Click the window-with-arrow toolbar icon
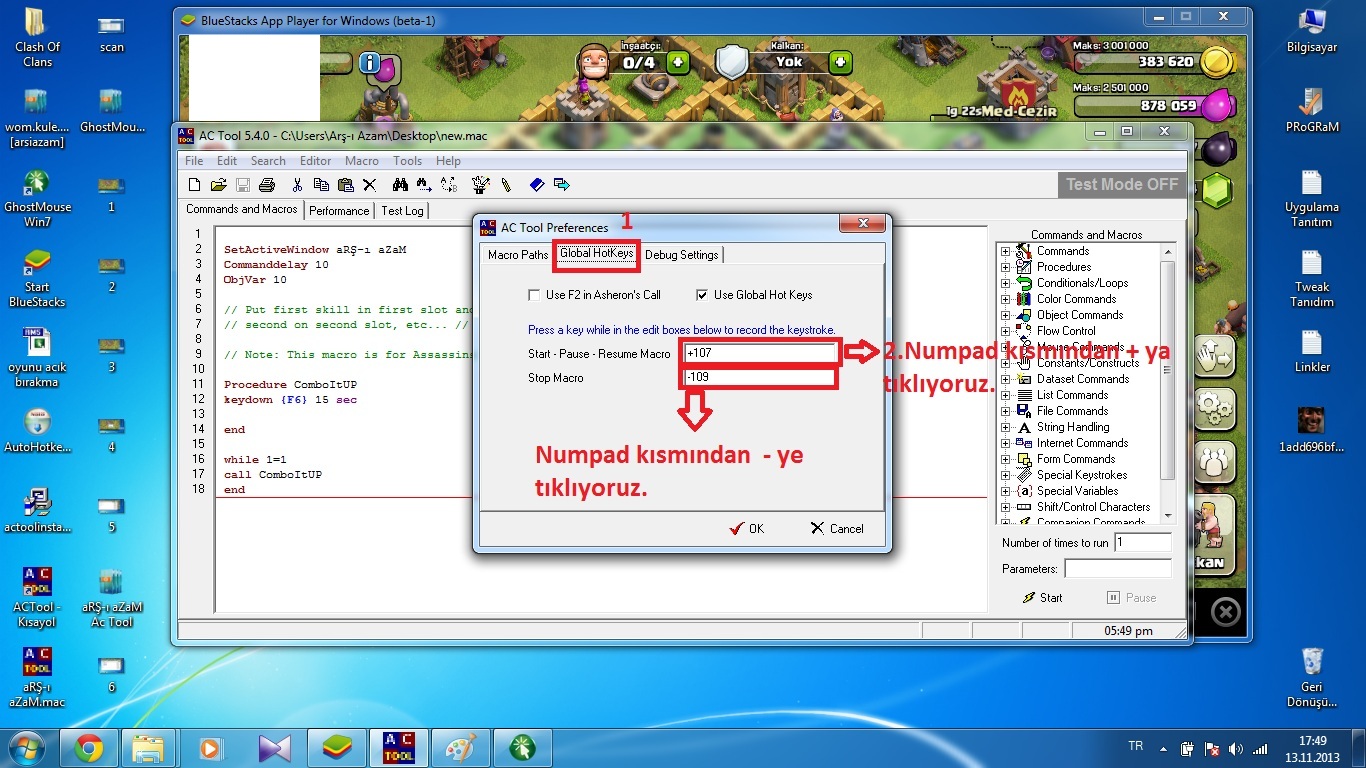The width and height of the screenshot is (1366, 768). pyautogui.click(x=561, y=185)
